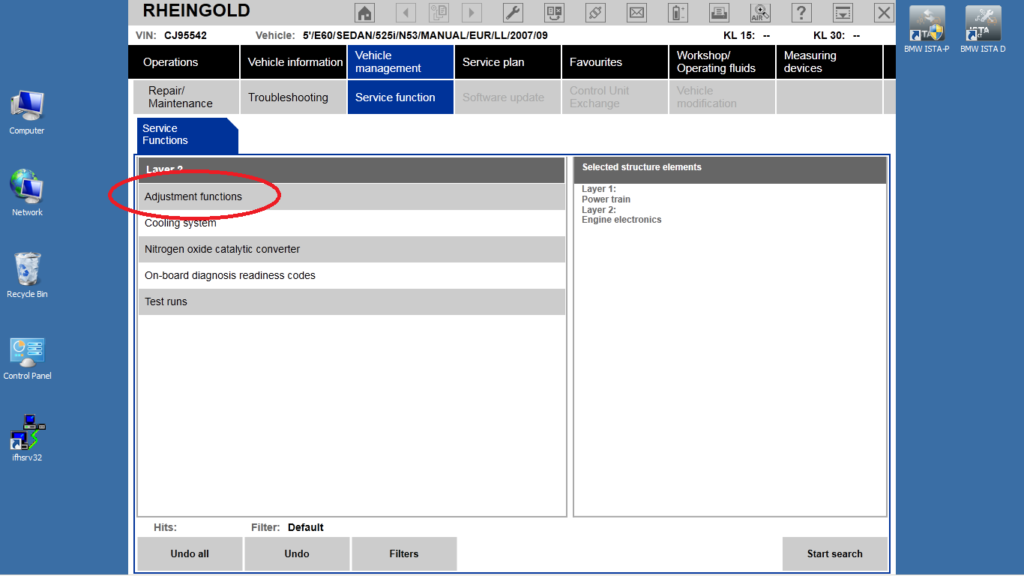Go to the Rheingold home screen icon
This screenshot has height=576, width=1024.
coord(364,12)
